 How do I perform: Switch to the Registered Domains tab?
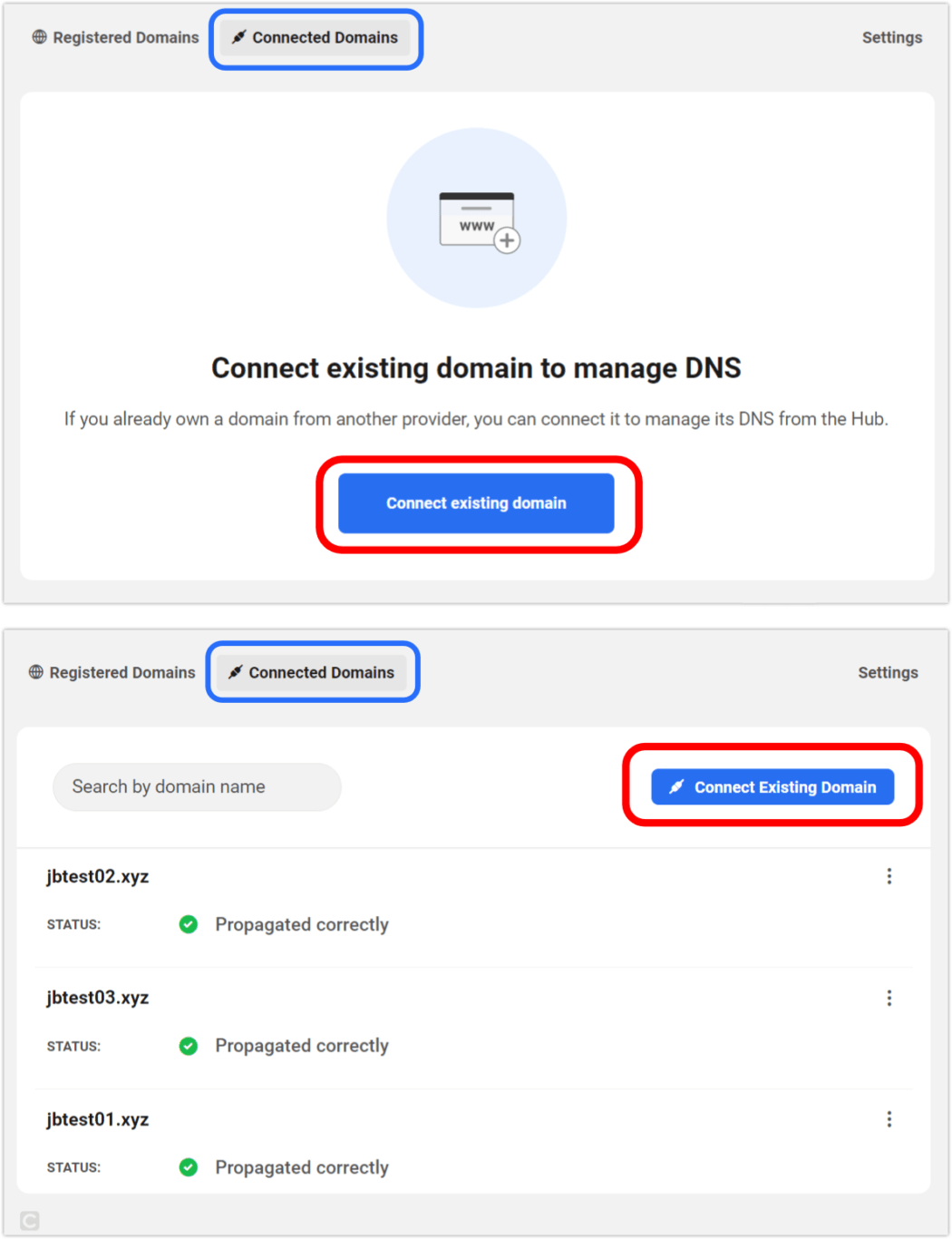[x=115, y=37]
